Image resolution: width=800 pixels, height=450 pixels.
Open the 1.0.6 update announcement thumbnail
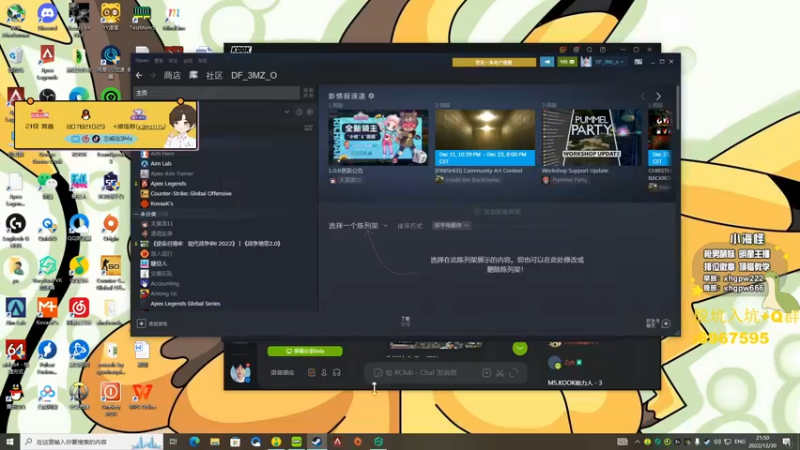coord(378,137)
